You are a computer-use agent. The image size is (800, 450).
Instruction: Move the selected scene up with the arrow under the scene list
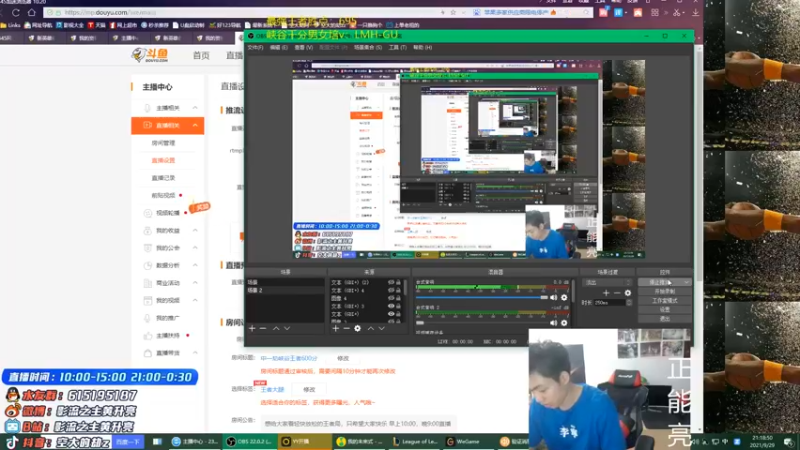pyautogui.click(x=276, y=329)
